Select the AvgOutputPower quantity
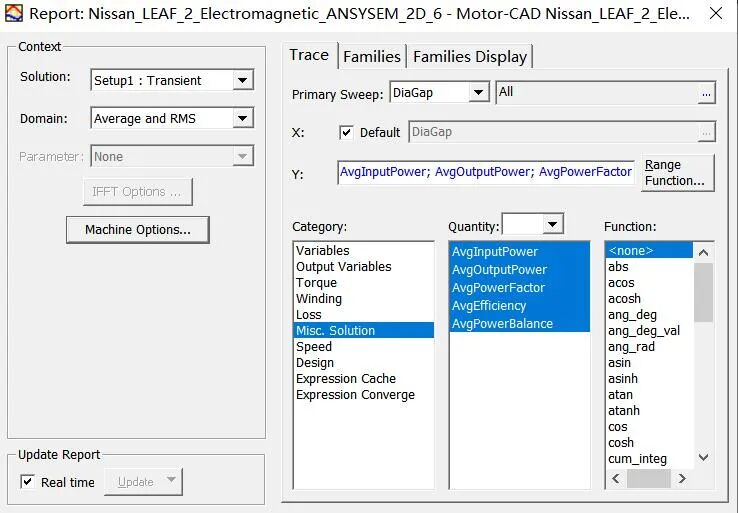738x513 pixels. (x=519, y=270)
